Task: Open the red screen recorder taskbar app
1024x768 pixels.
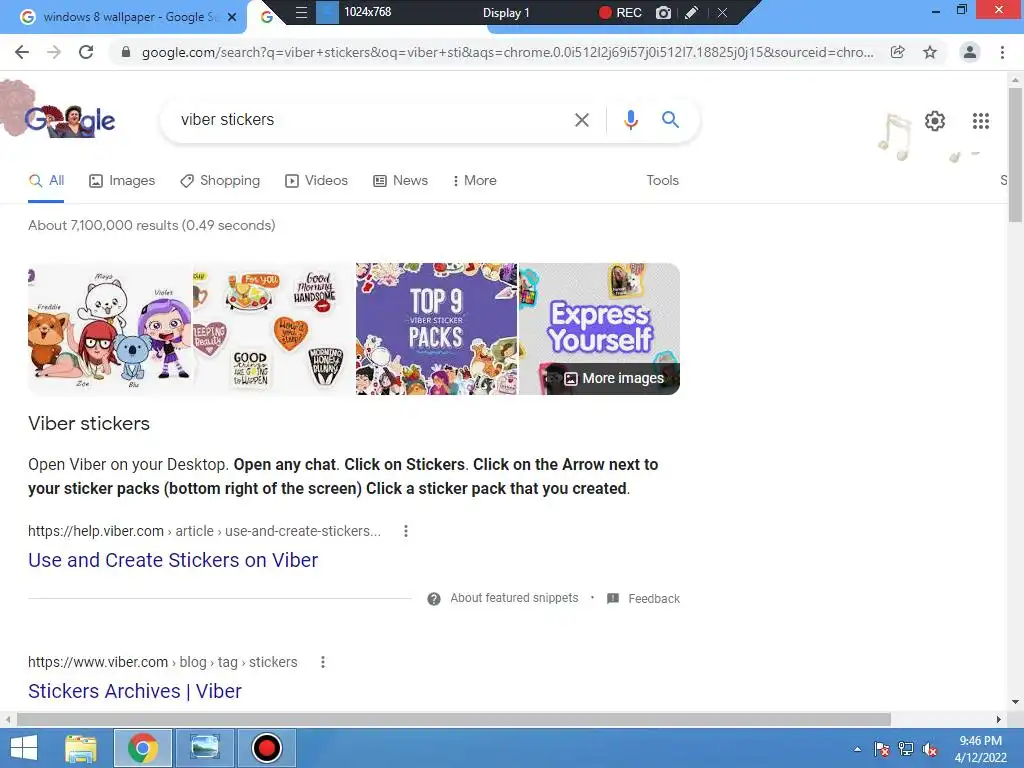Action: (266, 748)
